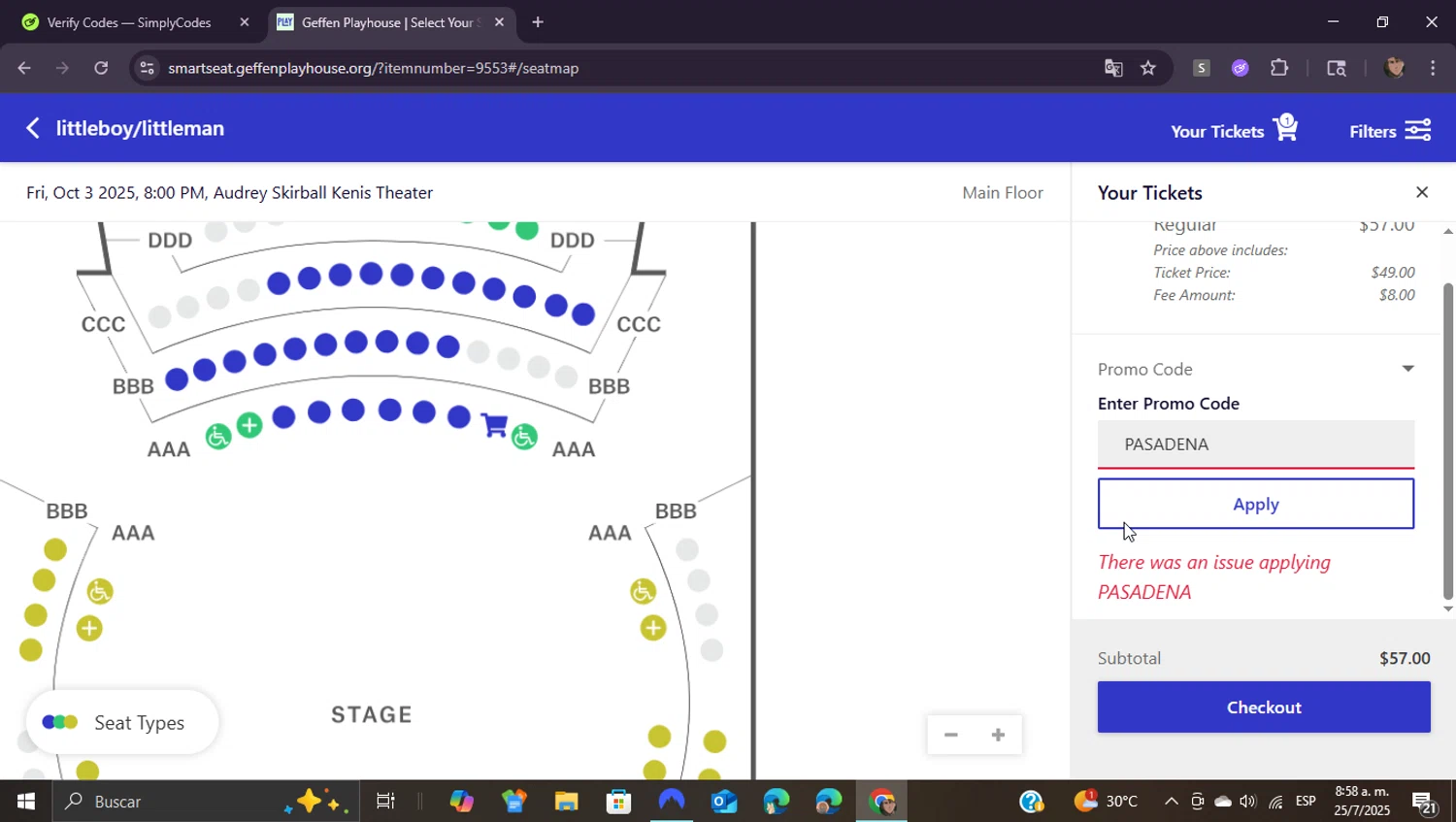Screen dimensions: 1456x822
Task: Open Outlook from the taskbar
Action: tap(724, 802)
